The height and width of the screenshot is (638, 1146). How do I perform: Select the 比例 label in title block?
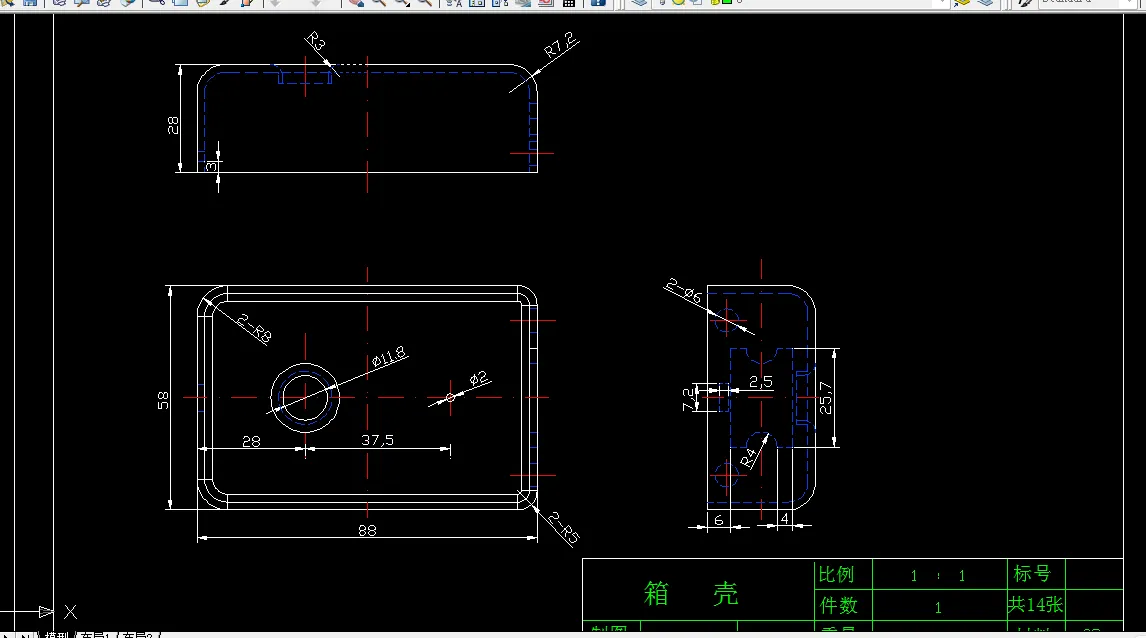coord(836,574)
